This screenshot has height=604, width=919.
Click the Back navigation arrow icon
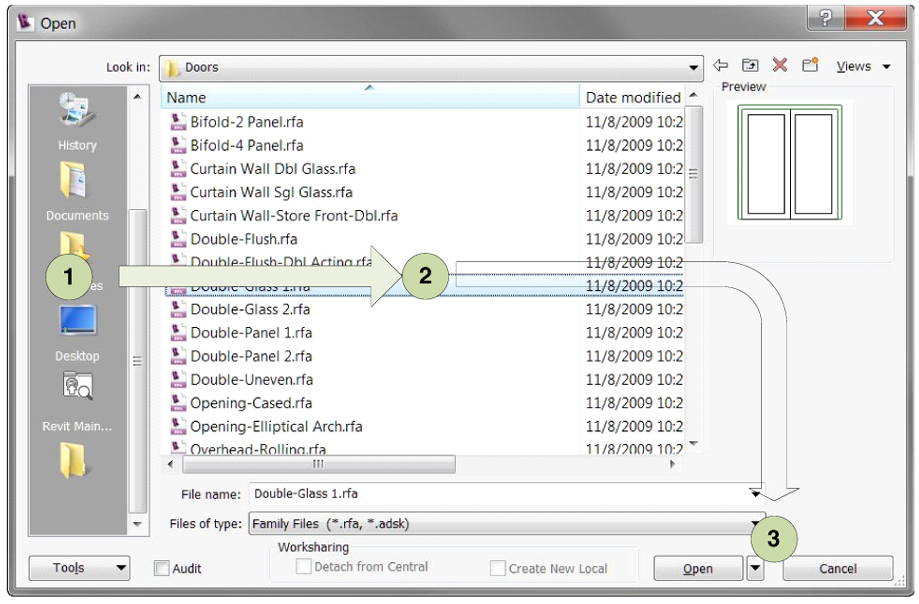721,65
